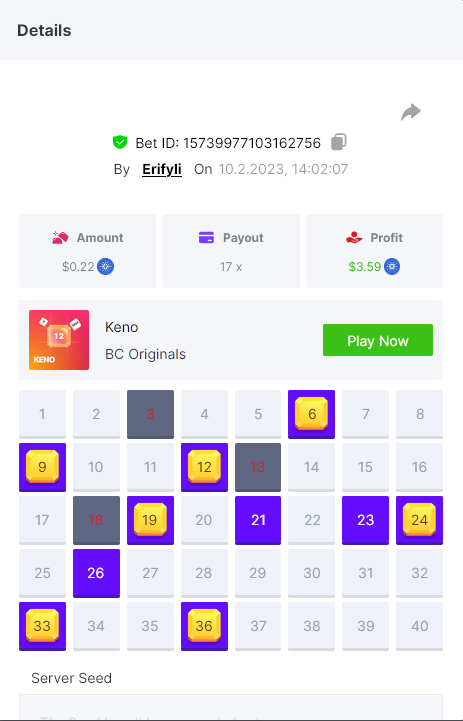Select the gem tile number 6
This screenshot has width=463, height=721.
[x=312, y=414]
